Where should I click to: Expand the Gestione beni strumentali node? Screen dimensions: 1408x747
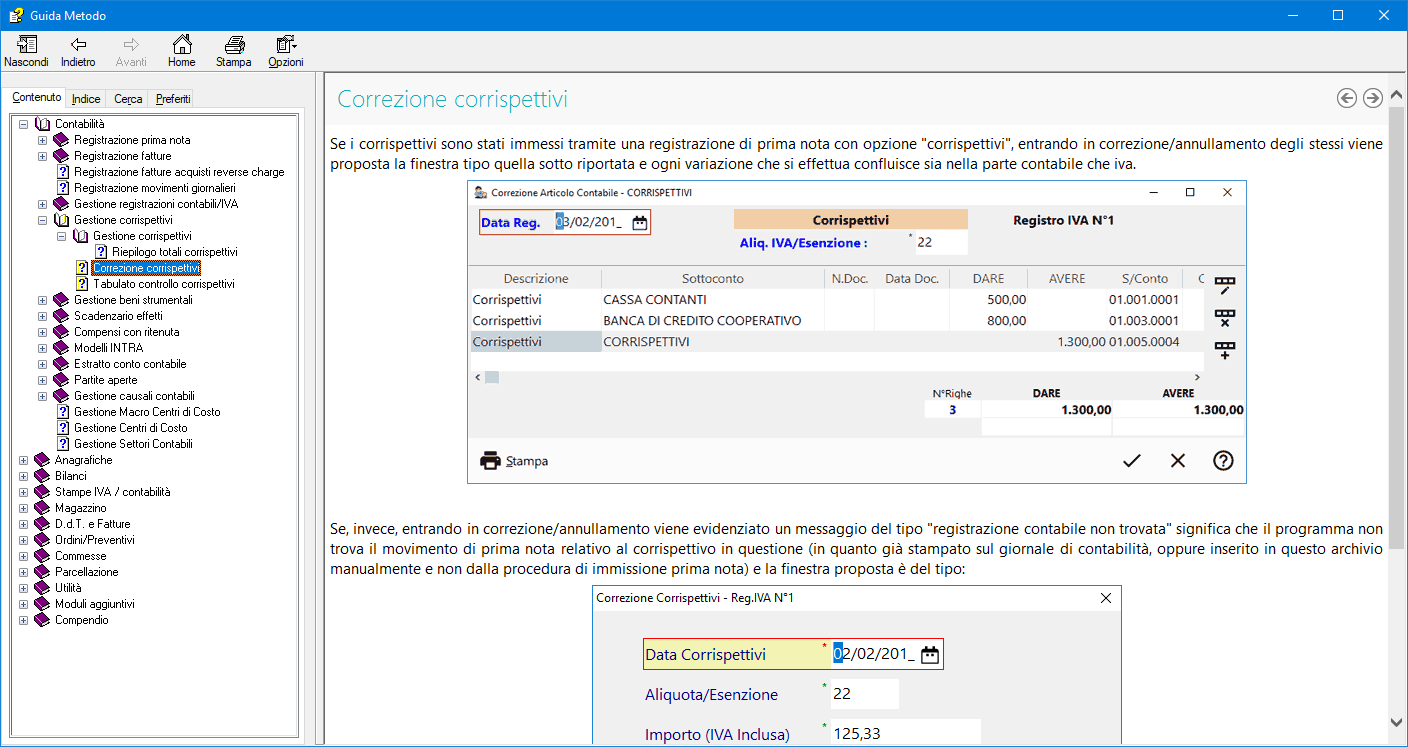pyautogui.click(x=42, y=300)
